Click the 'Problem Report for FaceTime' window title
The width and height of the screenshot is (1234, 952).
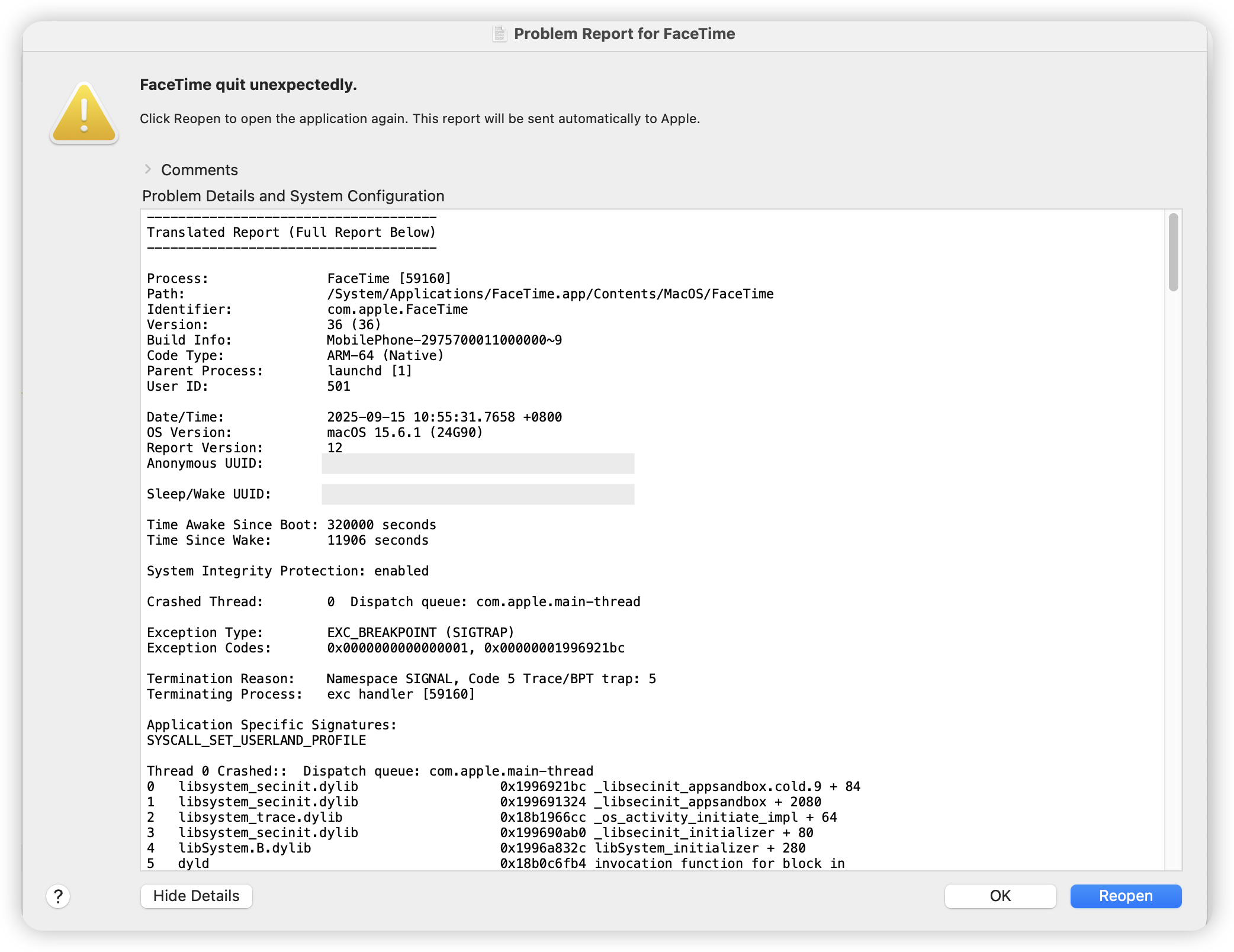tap(624, 34)
